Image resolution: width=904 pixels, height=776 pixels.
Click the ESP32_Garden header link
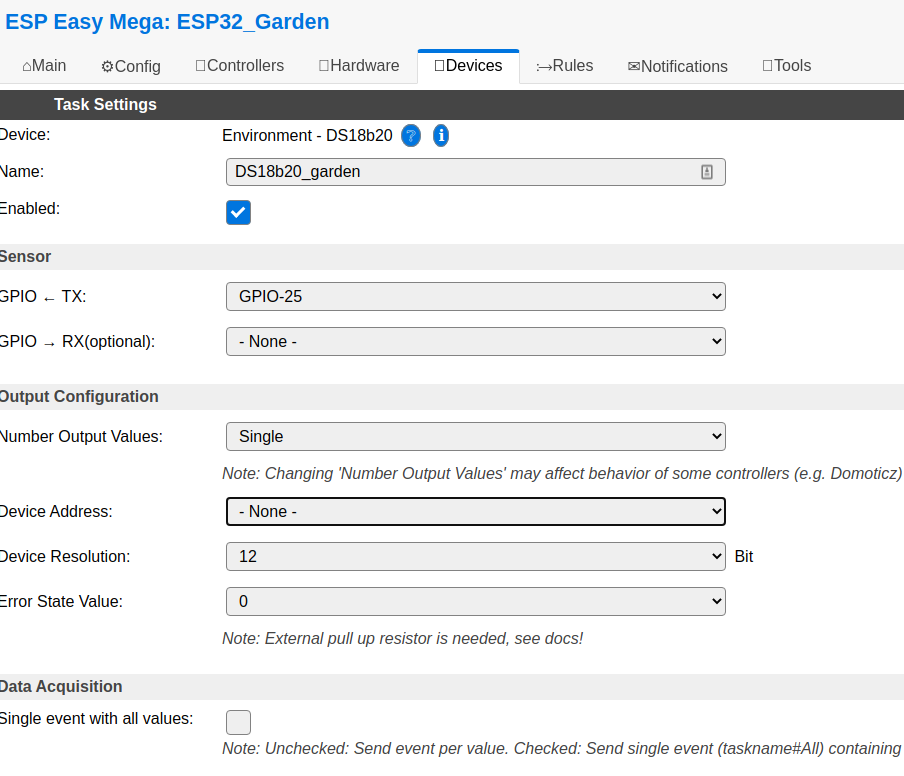pos(167,21)
